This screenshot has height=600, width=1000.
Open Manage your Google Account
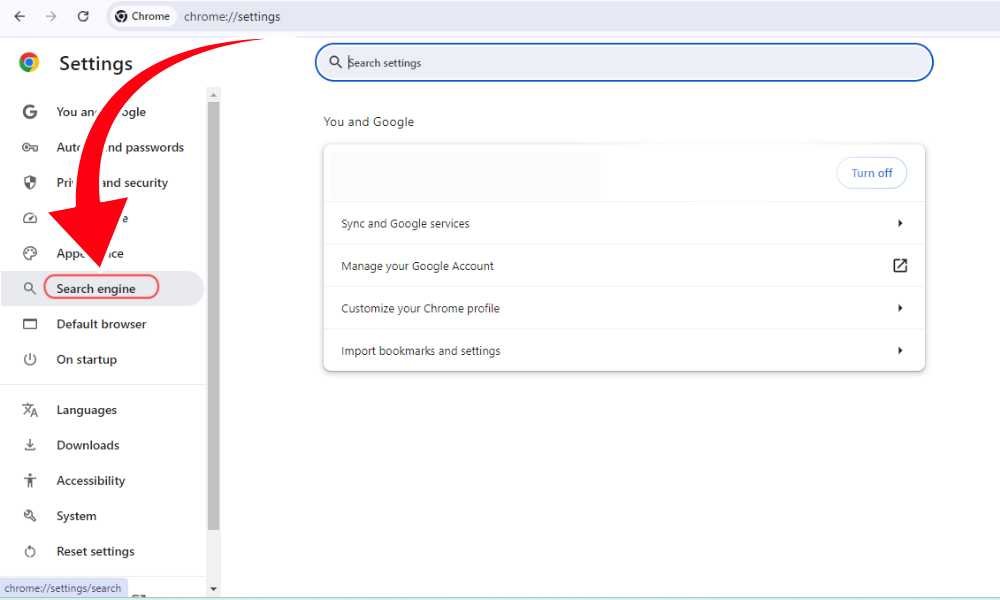click(x=624, y=265)
